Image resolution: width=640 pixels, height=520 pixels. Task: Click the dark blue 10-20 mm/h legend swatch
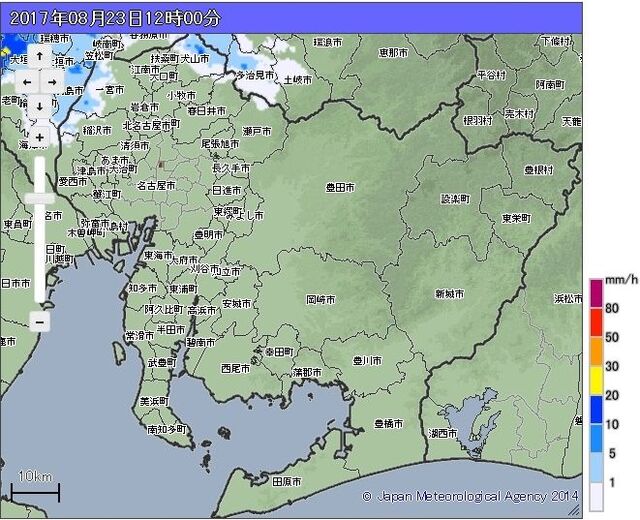(x=596, y=409)
